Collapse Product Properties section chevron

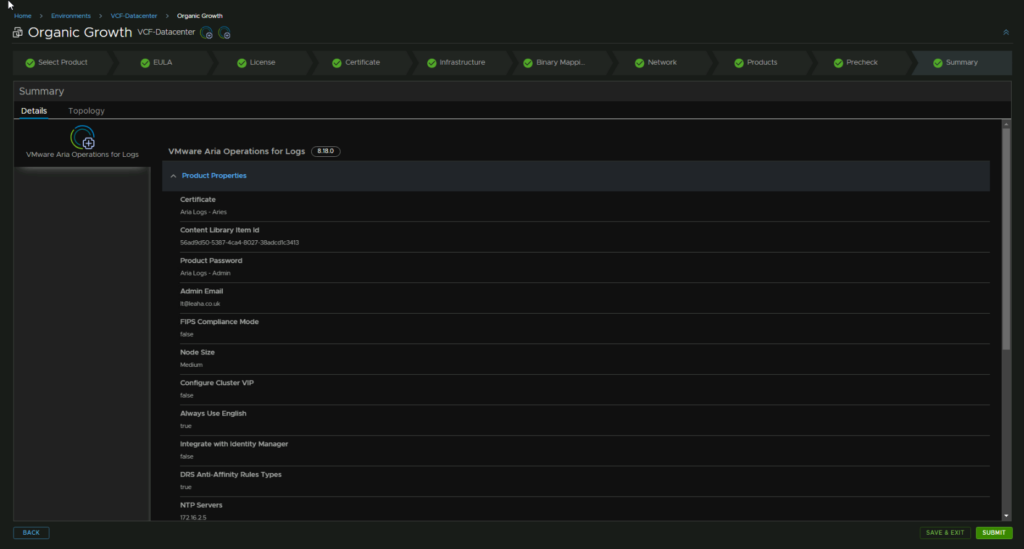coord(173,176)
